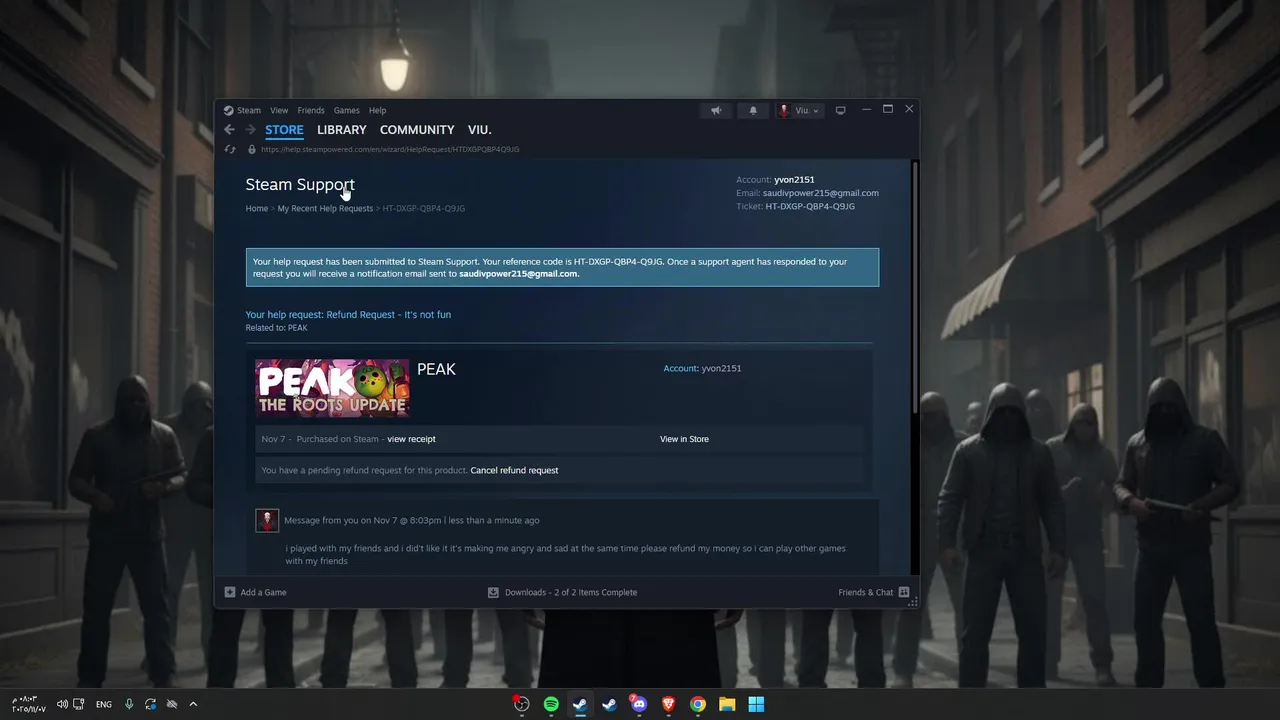Open the VIU. profile tab

click(480, 130)
